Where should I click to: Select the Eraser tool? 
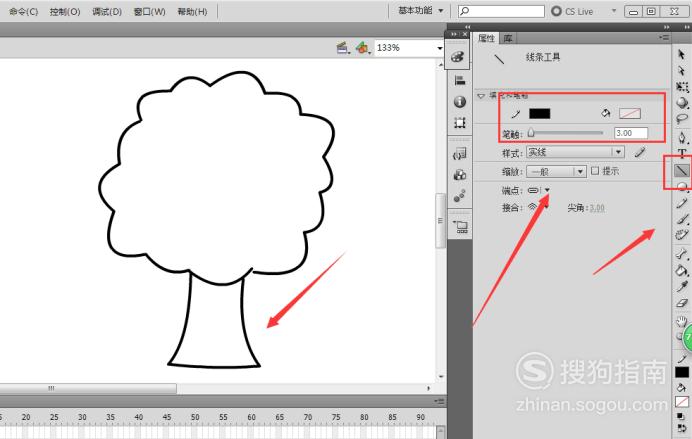point(682,303)
